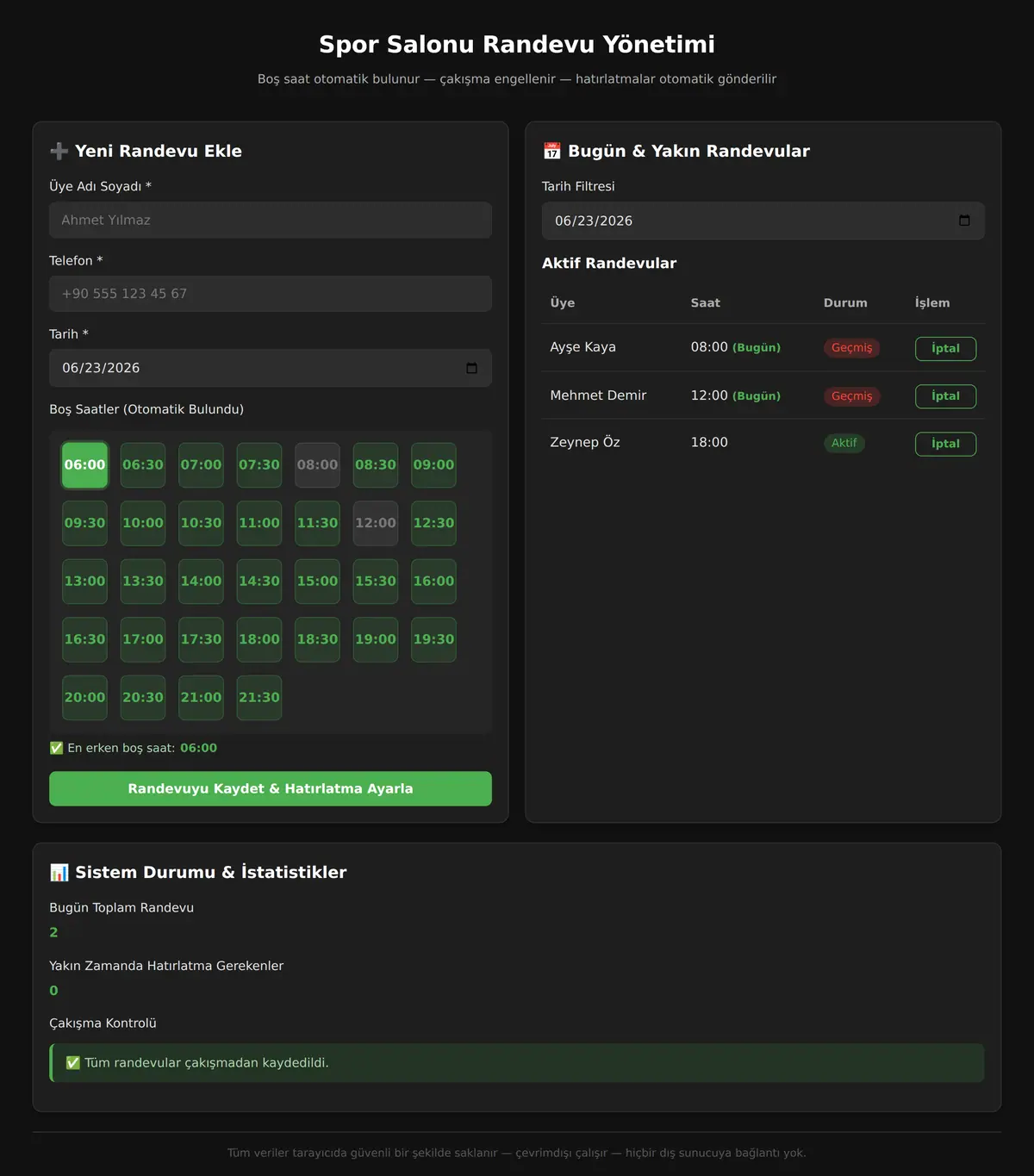Click the booked 08:00 time slot
1034x1176 pixels.
[317, 465]
